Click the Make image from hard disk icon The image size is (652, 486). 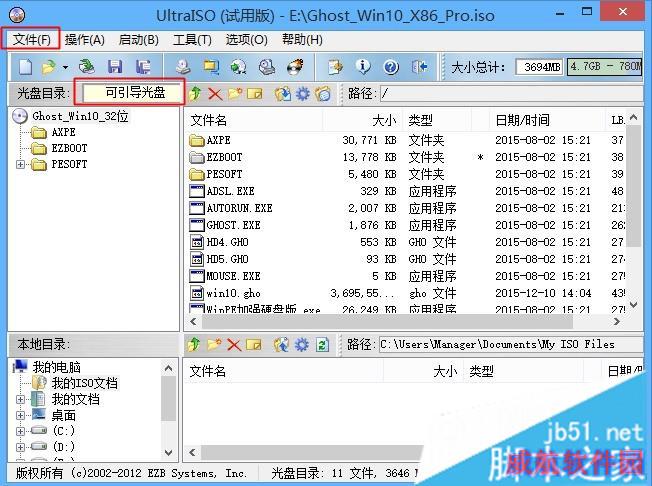pyautogui.click(x=211, y=67)
